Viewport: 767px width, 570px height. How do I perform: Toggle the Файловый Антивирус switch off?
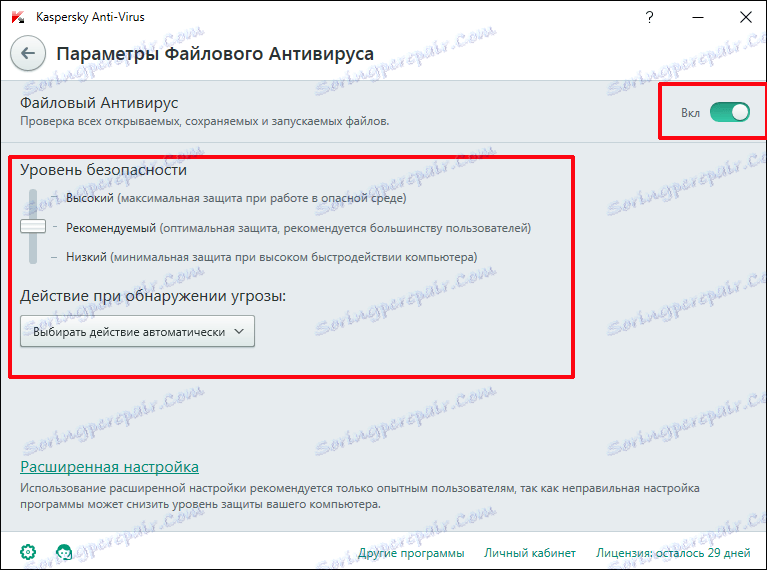click(x=729, y=113)
